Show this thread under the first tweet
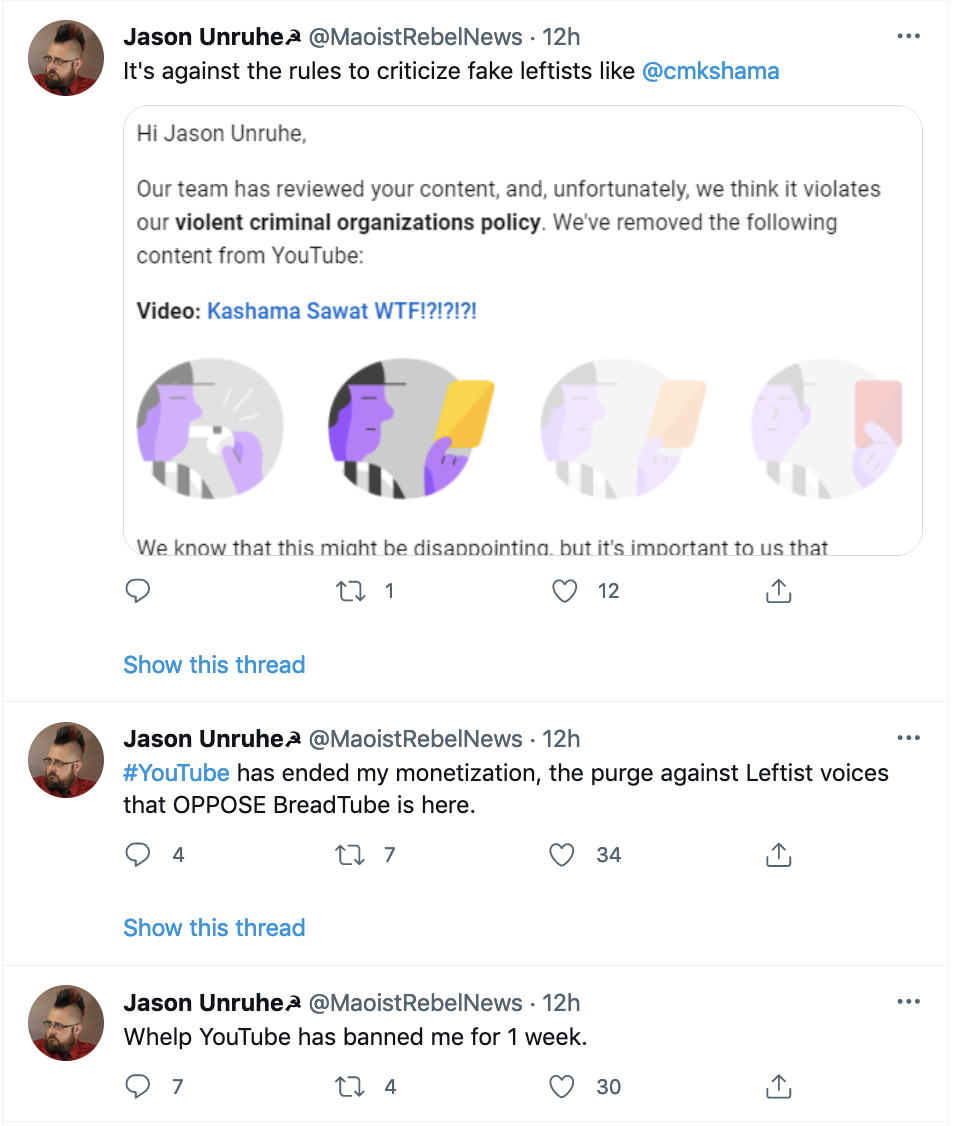 214,665
